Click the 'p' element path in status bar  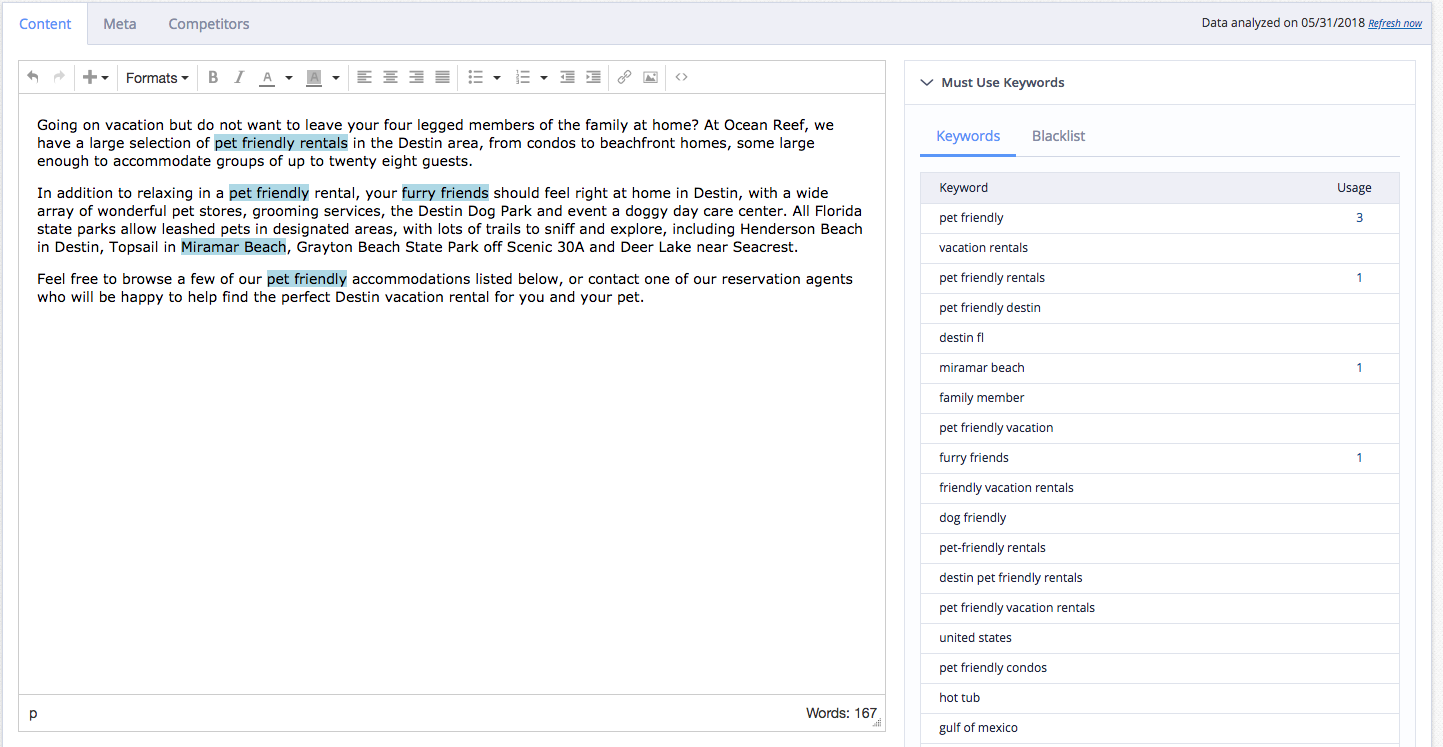(33, 713)
